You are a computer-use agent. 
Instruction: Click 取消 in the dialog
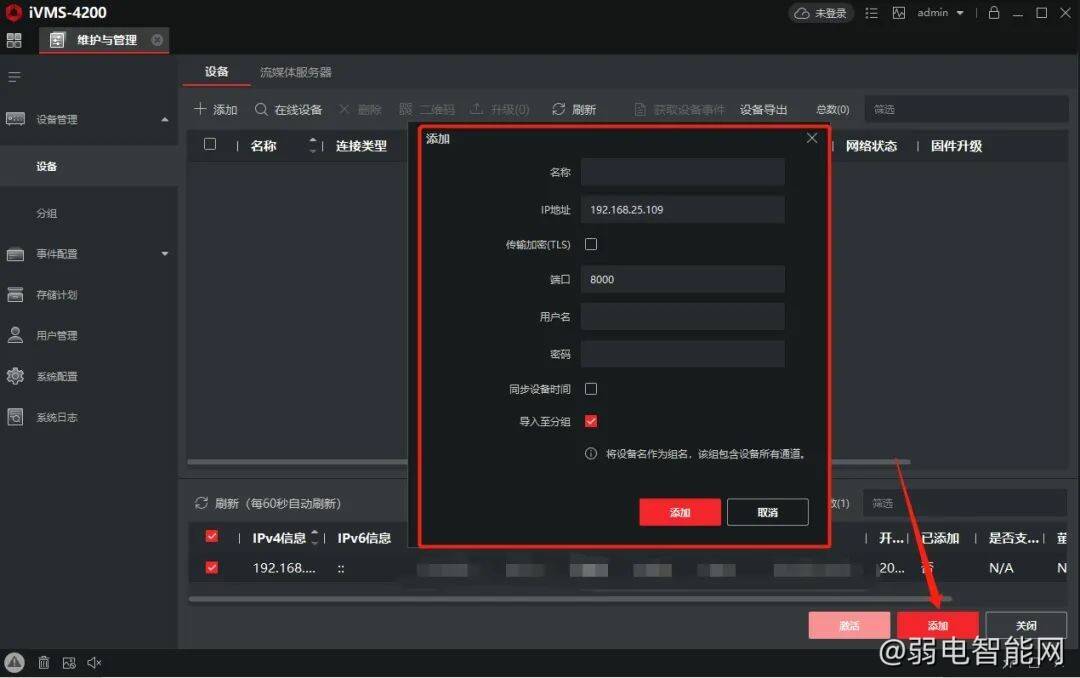coord(767,512)
